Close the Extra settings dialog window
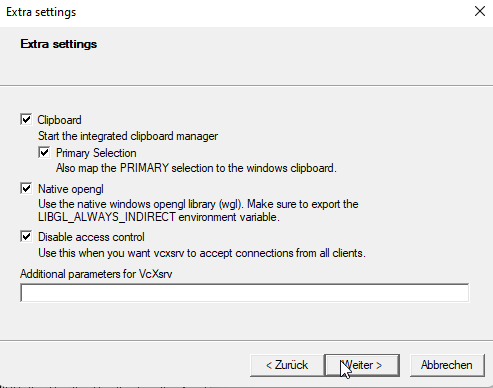The width and height of the screenshot is (493, 388). click(x=480, y=11)
